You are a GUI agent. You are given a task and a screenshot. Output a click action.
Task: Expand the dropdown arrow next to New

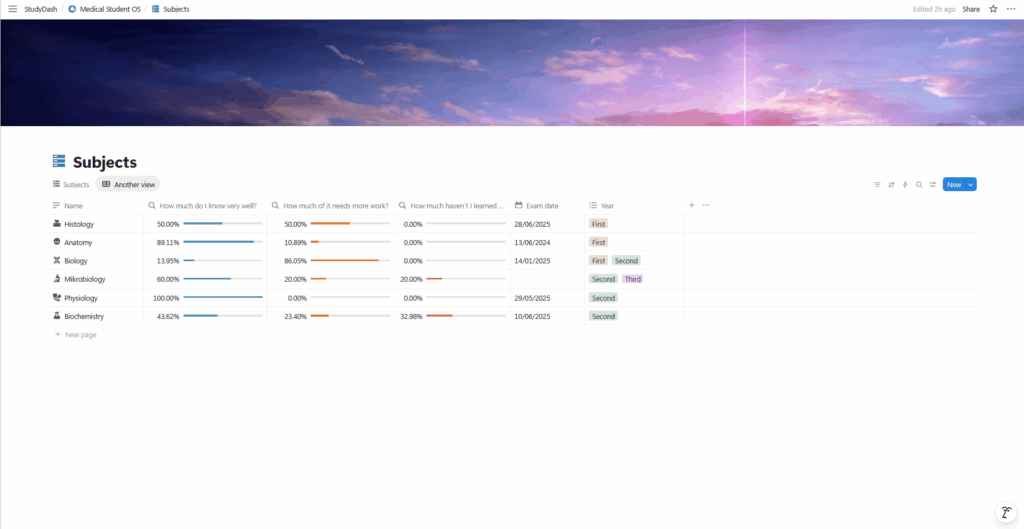[971, 185]
